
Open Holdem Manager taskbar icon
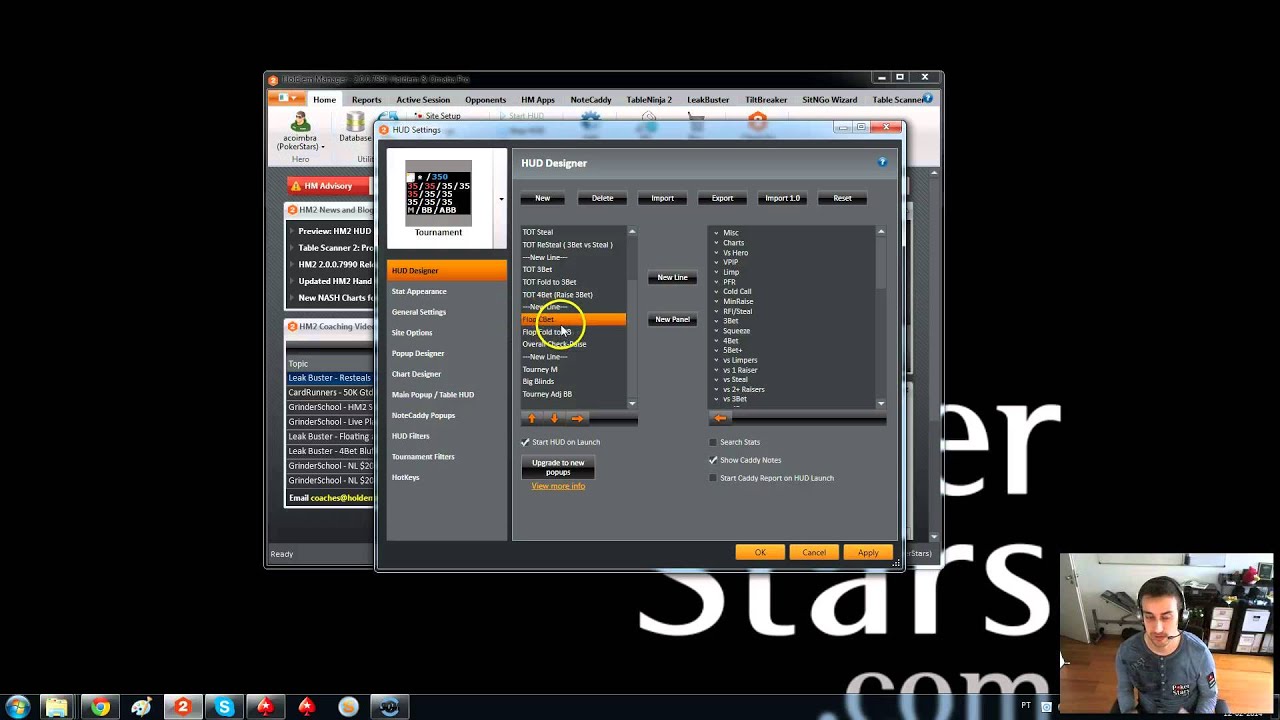click(182, 707)
